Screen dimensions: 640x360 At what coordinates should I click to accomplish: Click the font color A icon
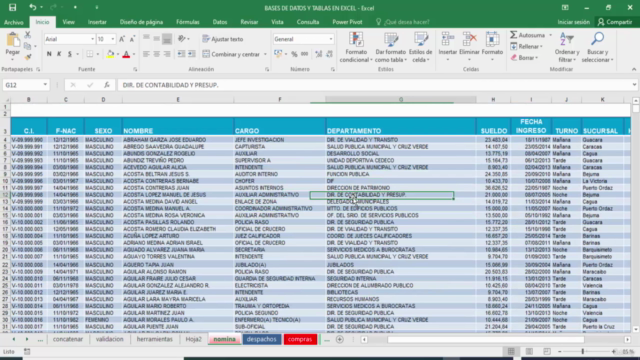coord(126,54)
